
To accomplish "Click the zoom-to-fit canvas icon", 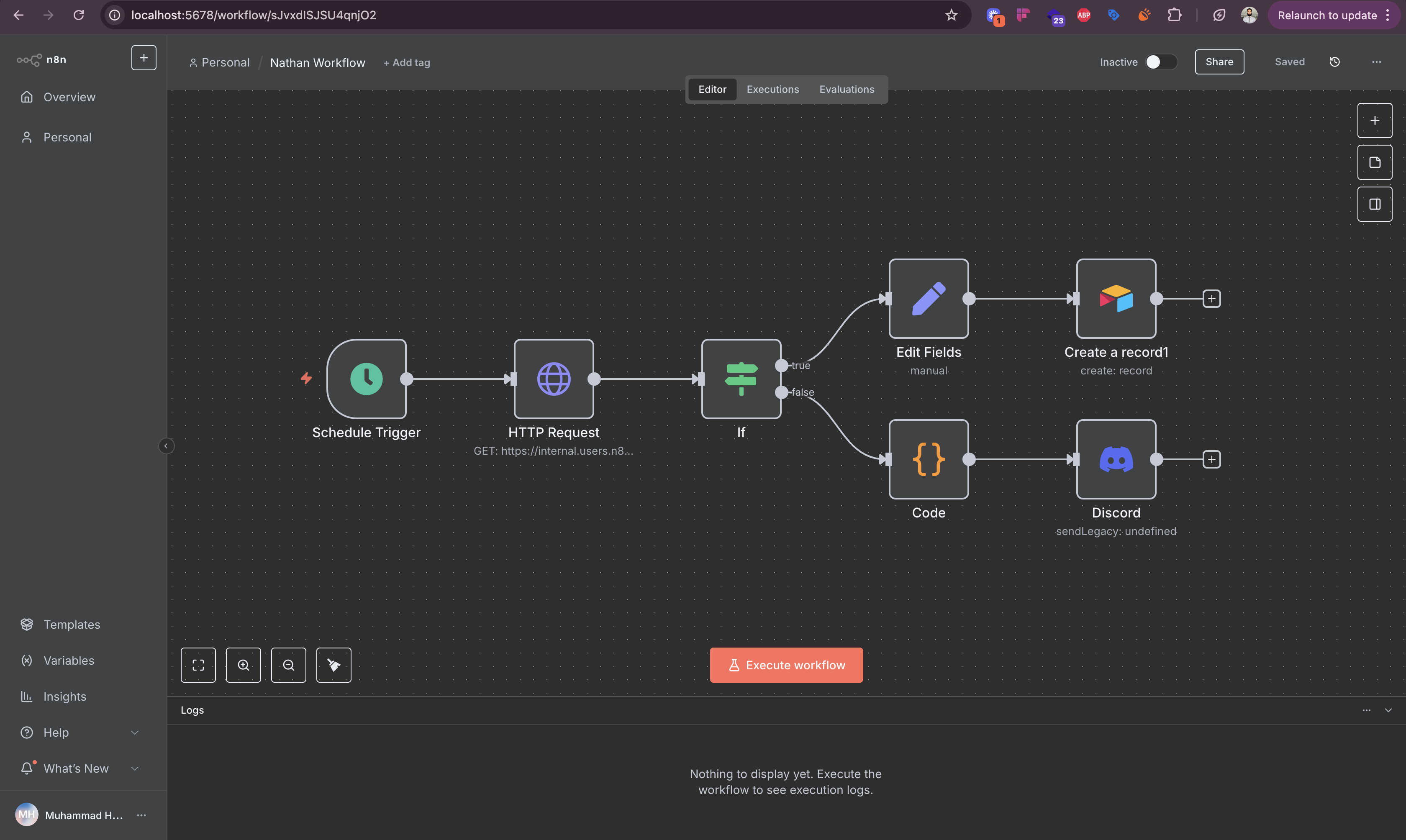I will click(198, 665).
